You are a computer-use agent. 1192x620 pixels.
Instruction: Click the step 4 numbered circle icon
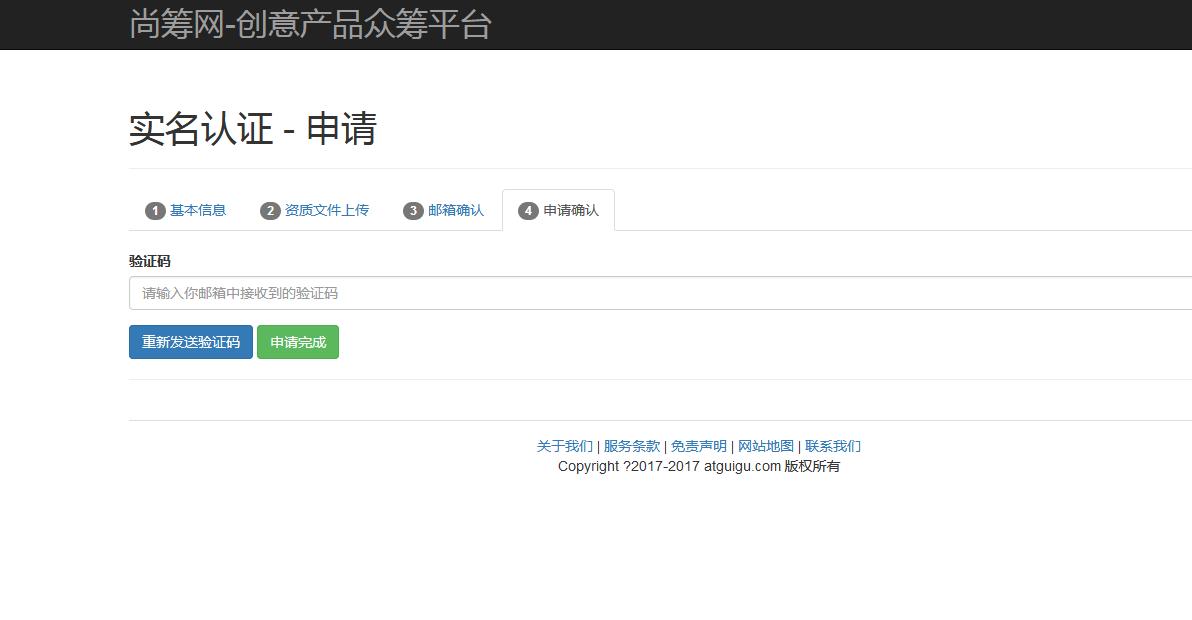pos(527,210)
